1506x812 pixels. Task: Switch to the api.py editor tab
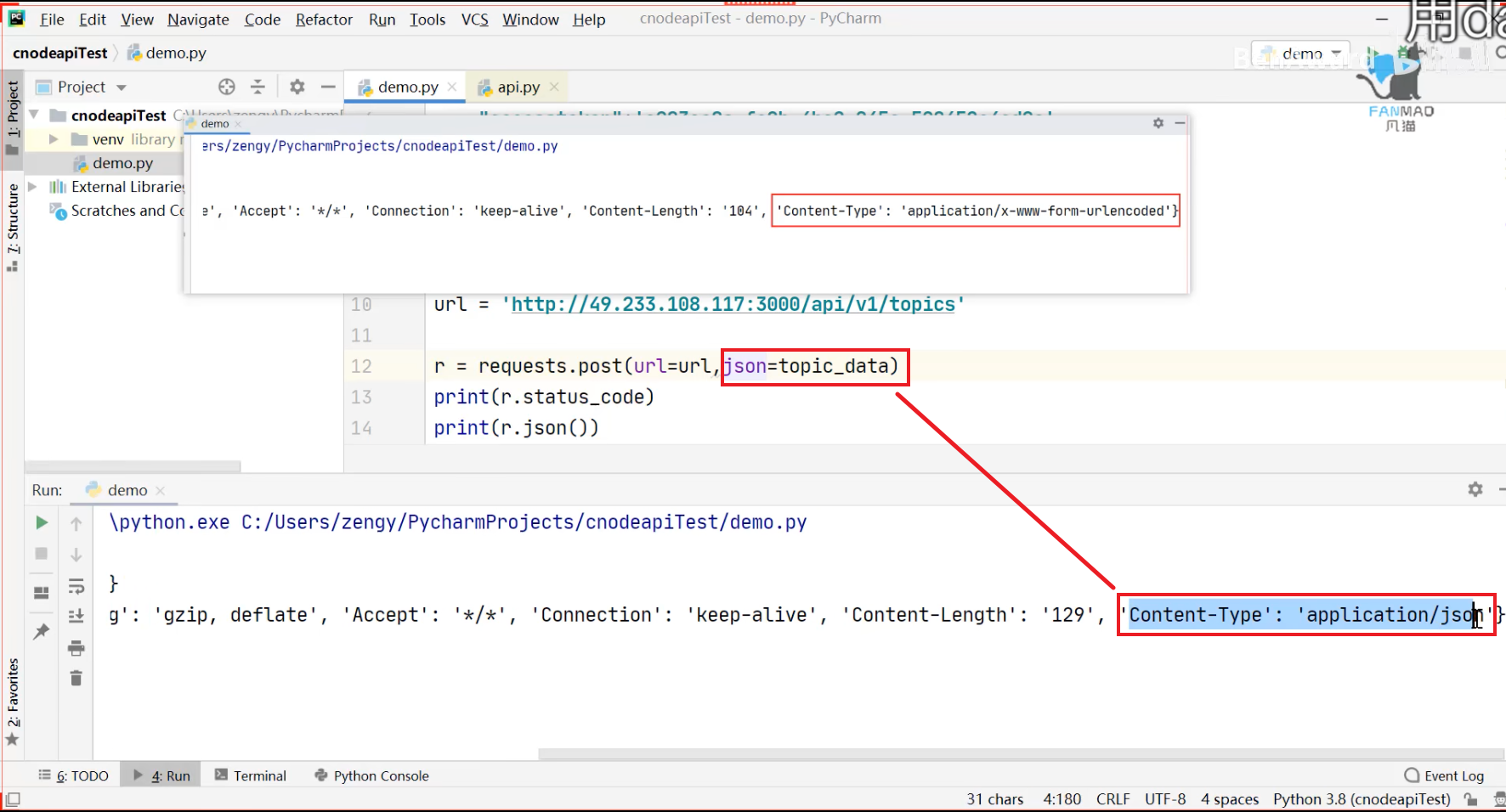518,87
